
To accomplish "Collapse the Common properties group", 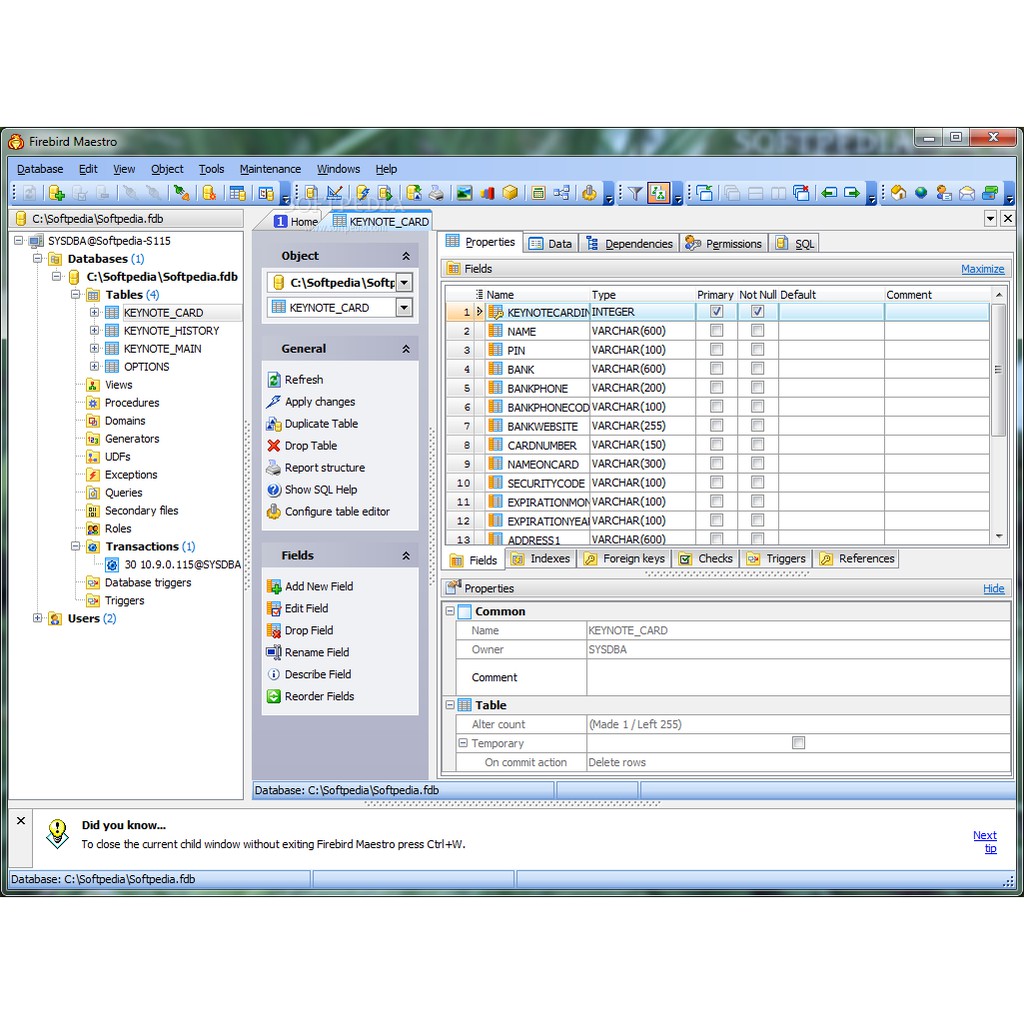I will point(450,611).
